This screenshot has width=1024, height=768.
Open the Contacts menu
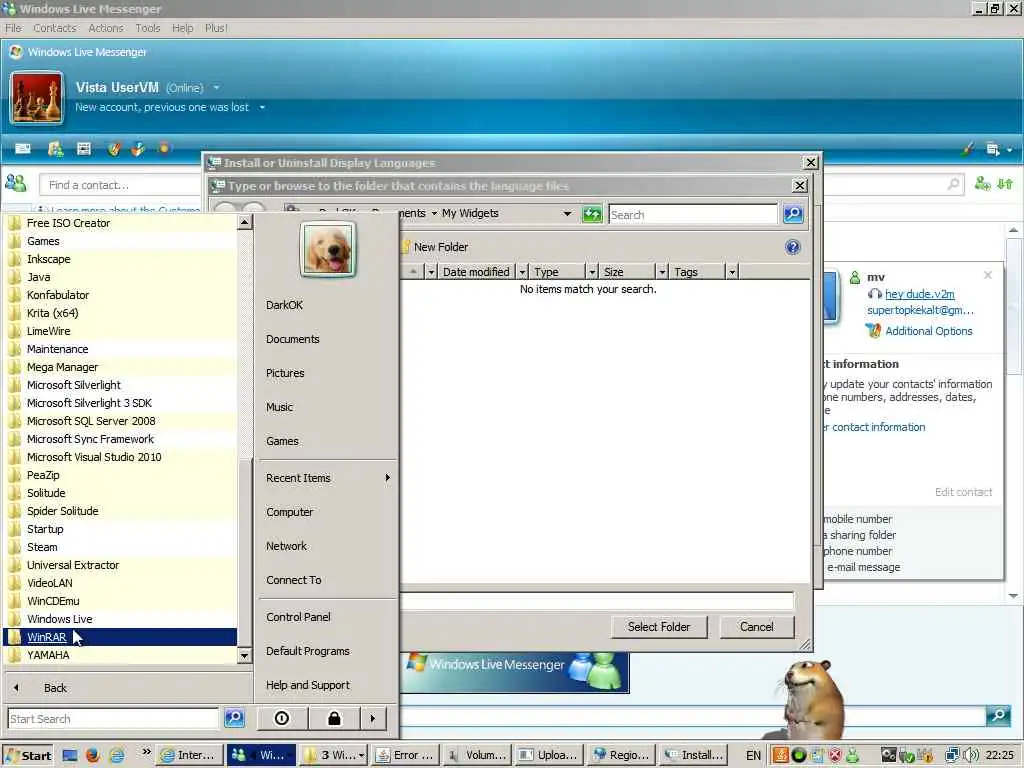click(54, 28)
